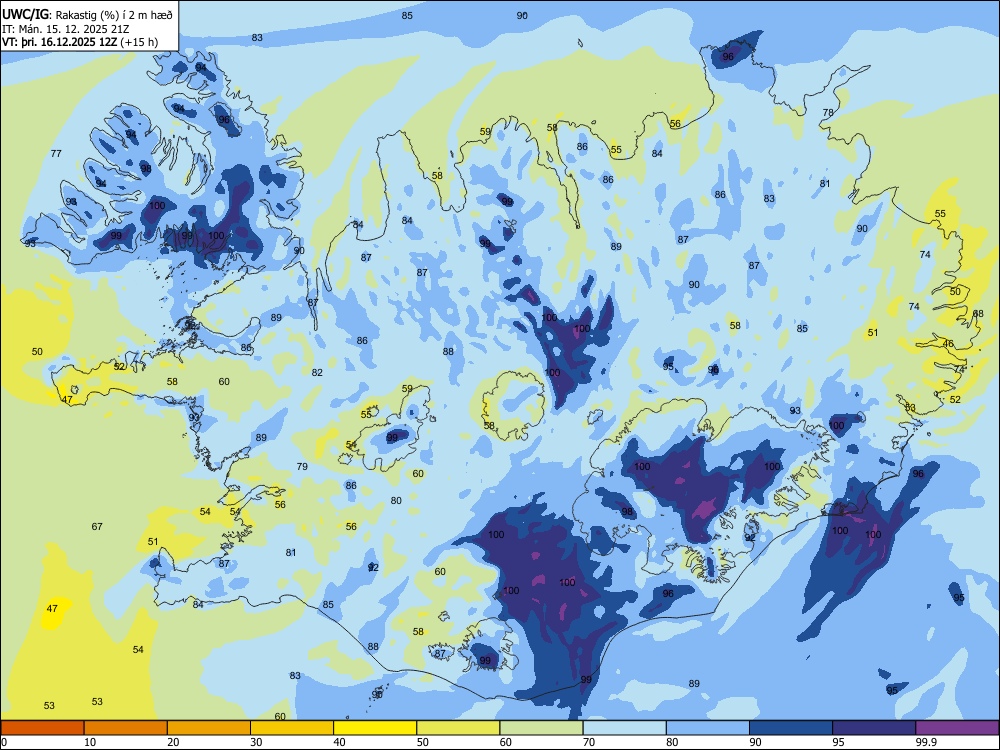Click the map value '67'
1000x750 pixels.
click(x=97, y=526)
